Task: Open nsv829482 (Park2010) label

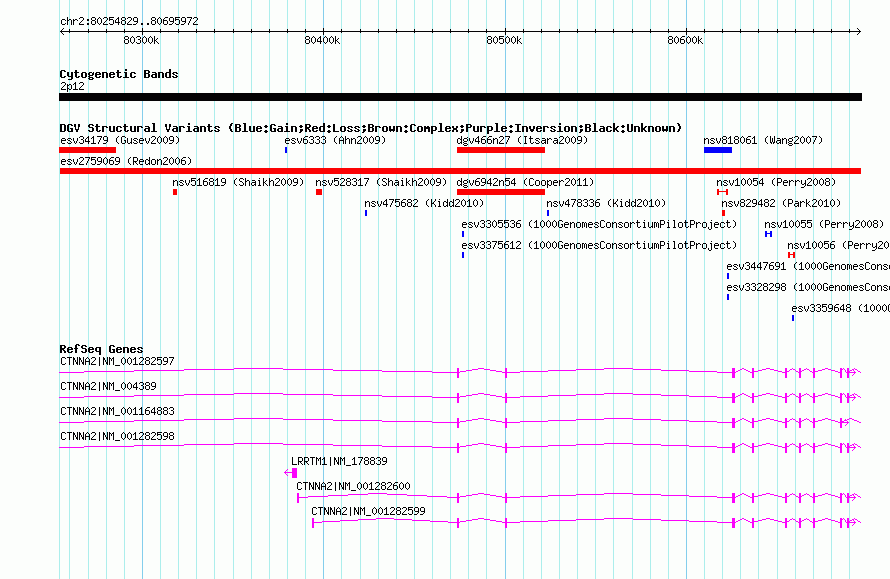Action: coord(781,203)
